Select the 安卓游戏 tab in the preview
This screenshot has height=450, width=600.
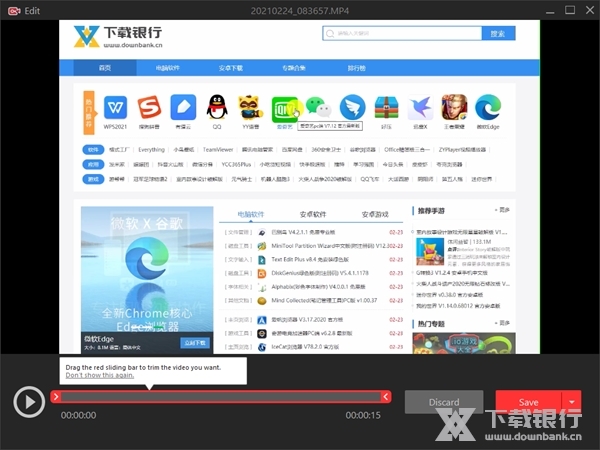(x=375, y=214)
